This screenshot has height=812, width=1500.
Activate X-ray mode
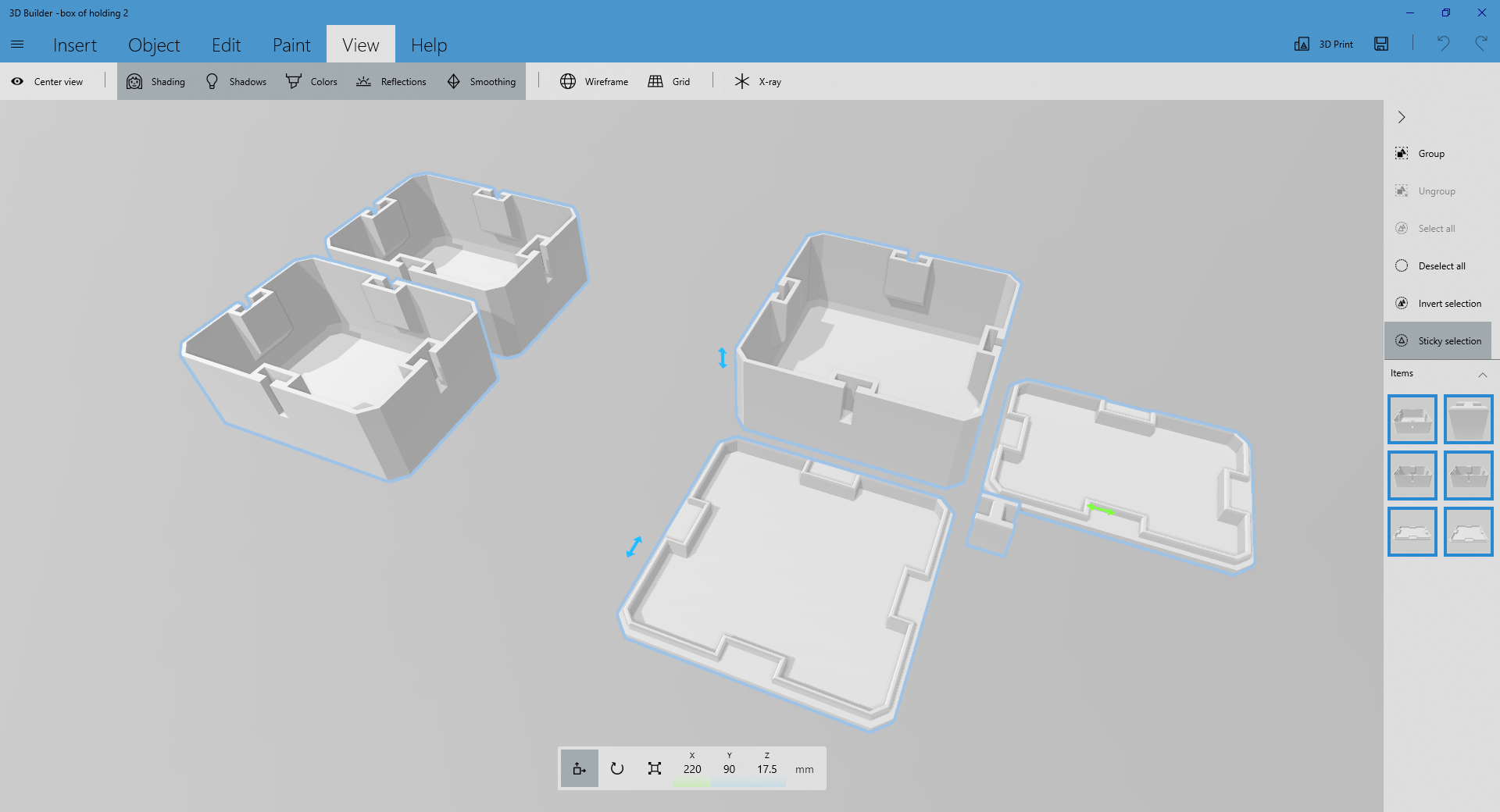tap(755, 81)
